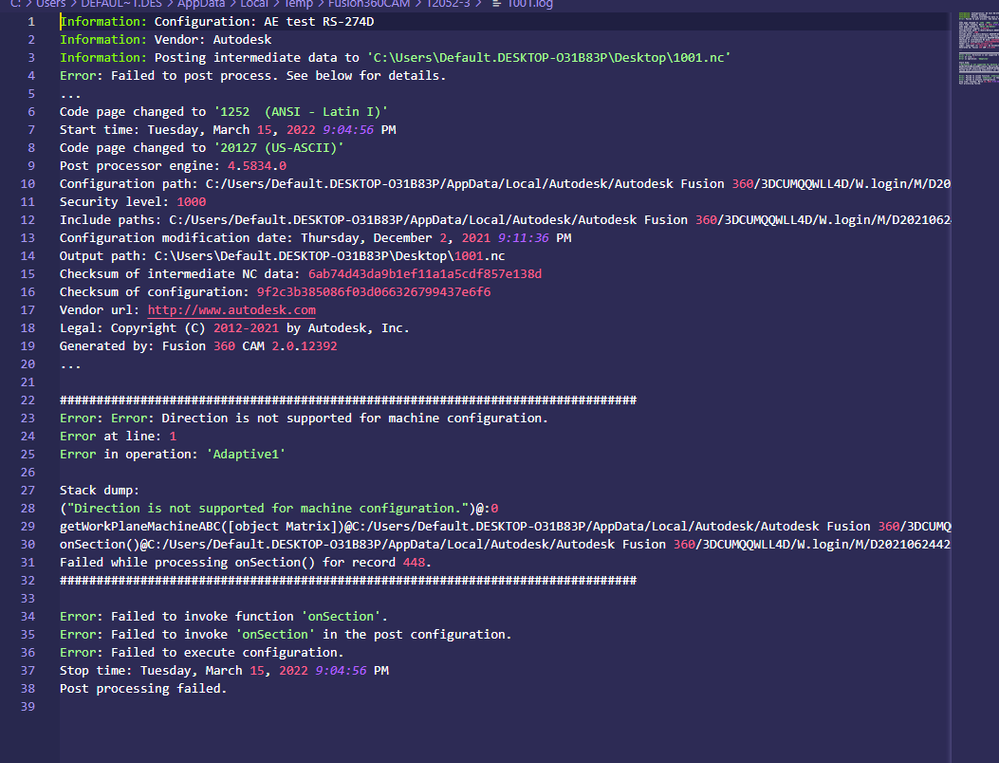Screen dimensions: 999x763
Task: Click the Fusion360CAM breadcrumb segment
Action: 369,4
